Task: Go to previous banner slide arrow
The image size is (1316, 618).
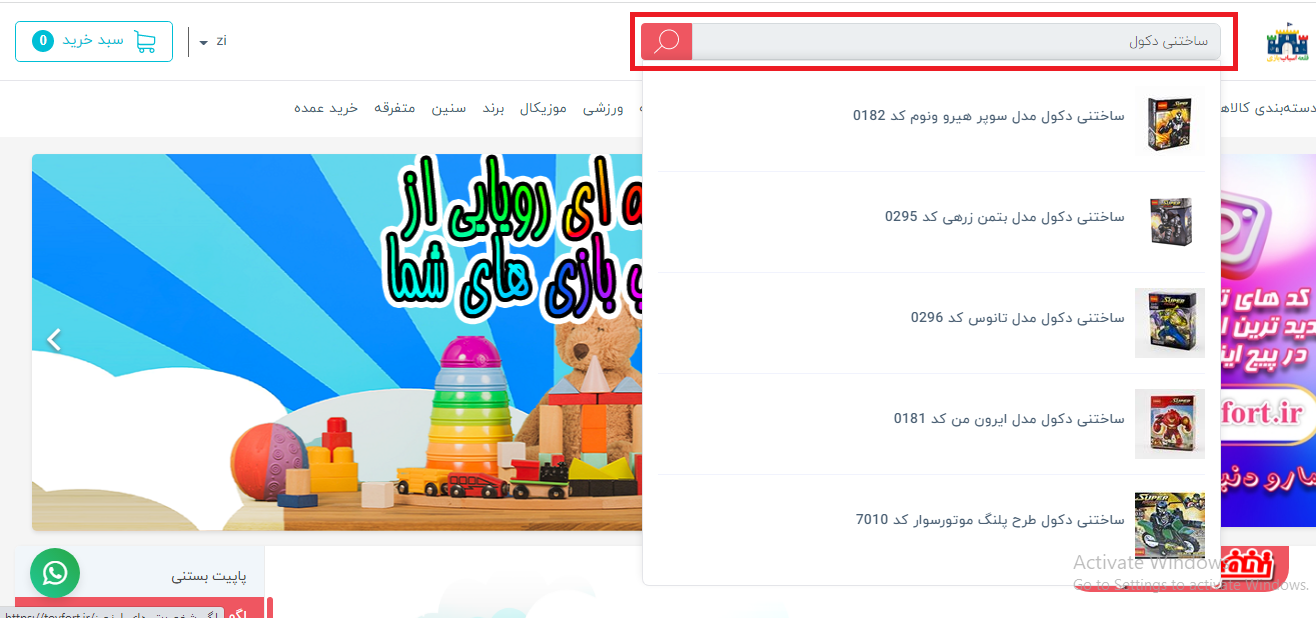Action: [x=55, y=340]
